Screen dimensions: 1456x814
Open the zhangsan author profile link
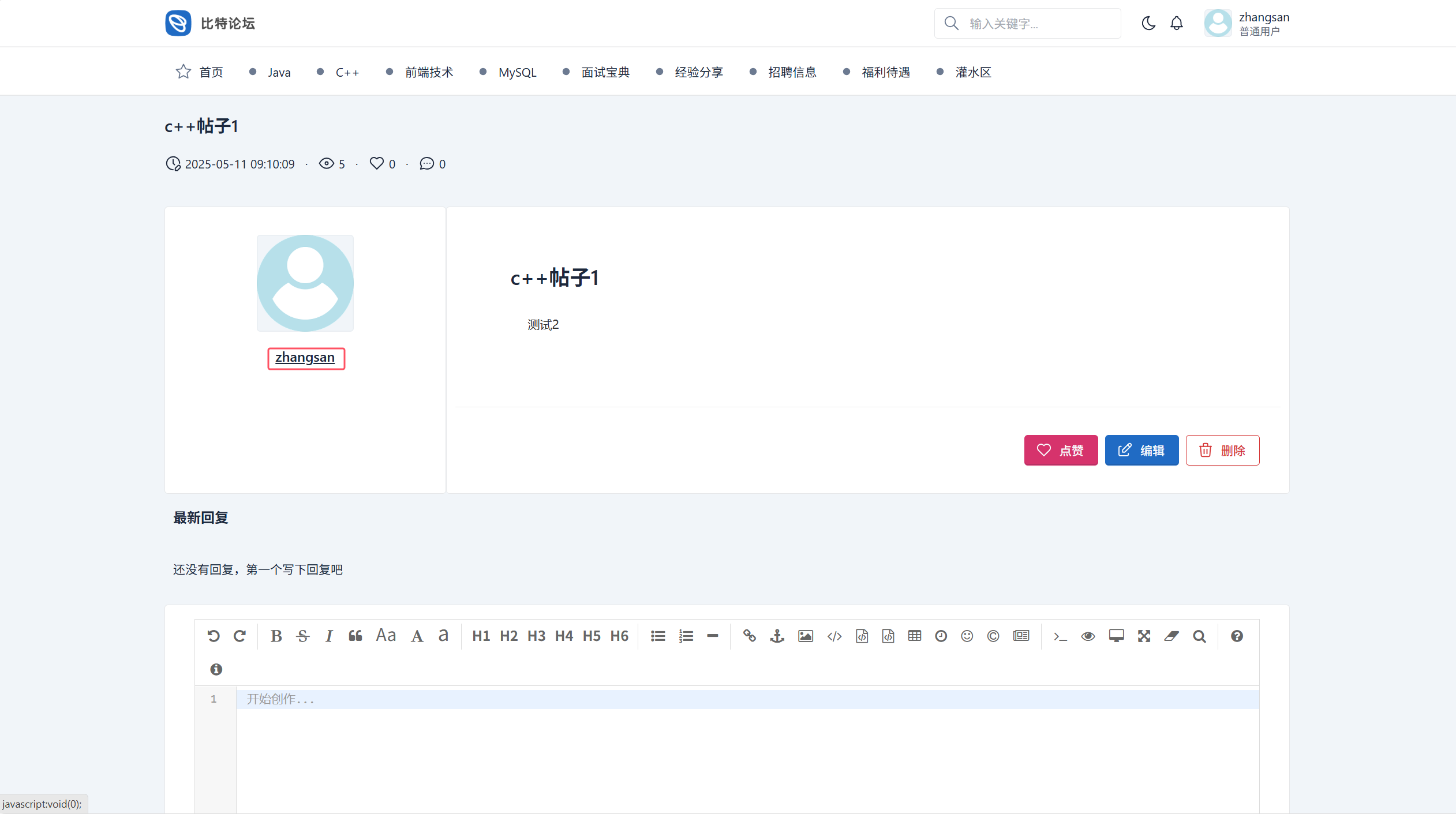click(x=305, y=358)
